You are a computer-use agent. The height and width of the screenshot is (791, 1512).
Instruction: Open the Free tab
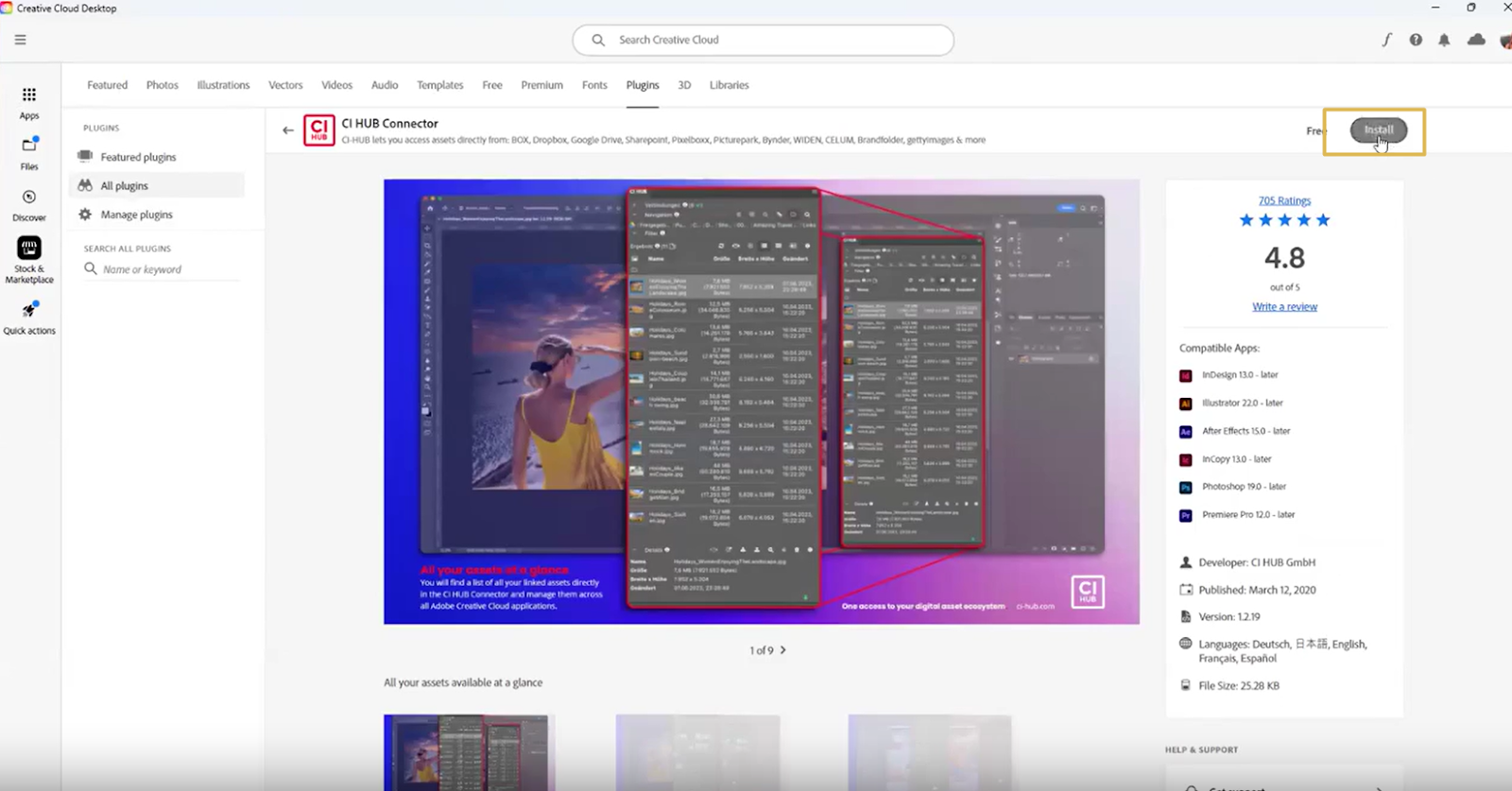click(x=492, y=85)
